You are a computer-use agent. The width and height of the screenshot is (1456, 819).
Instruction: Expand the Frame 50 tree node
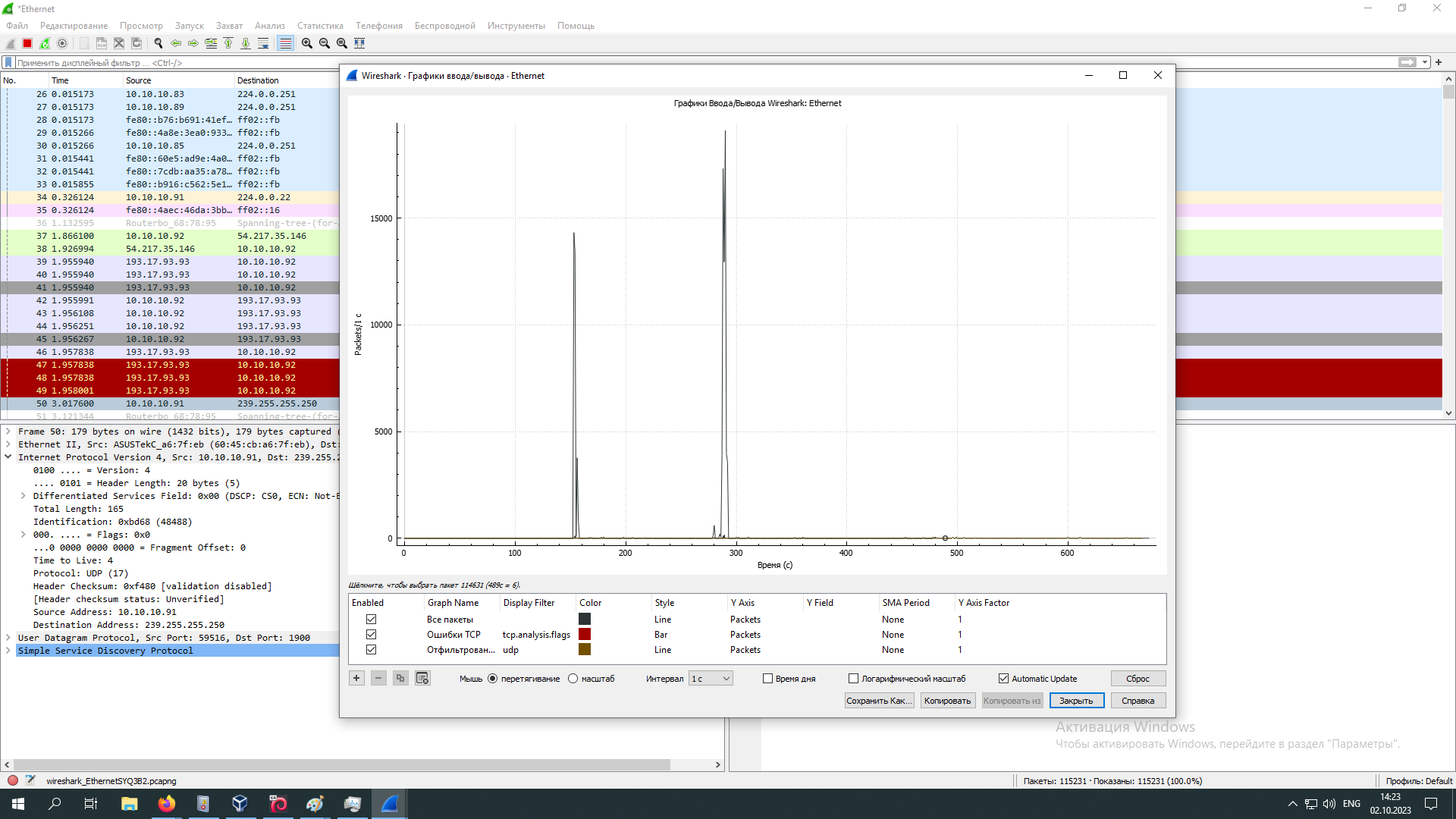click(8, 431)
